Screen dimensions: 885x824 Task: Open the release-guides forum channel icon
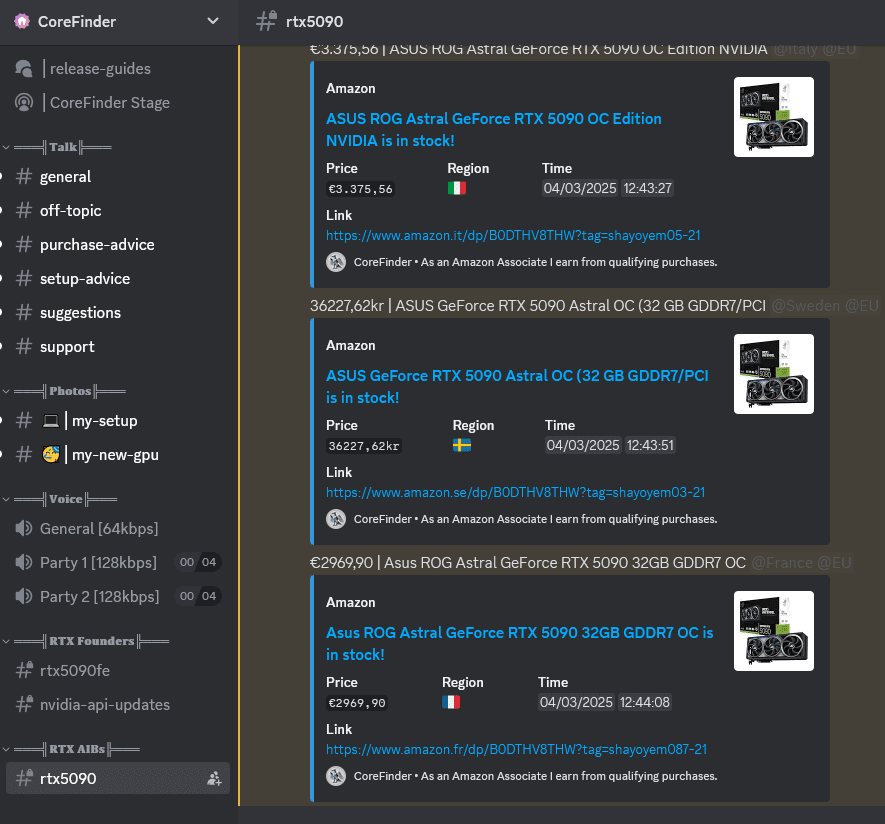coord(23,69)
